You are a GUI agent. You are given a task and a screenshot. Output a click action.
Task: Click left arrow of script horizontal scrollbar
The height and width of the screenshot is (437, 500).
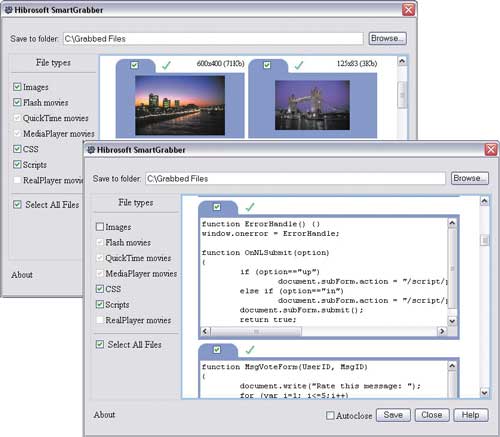205,331
